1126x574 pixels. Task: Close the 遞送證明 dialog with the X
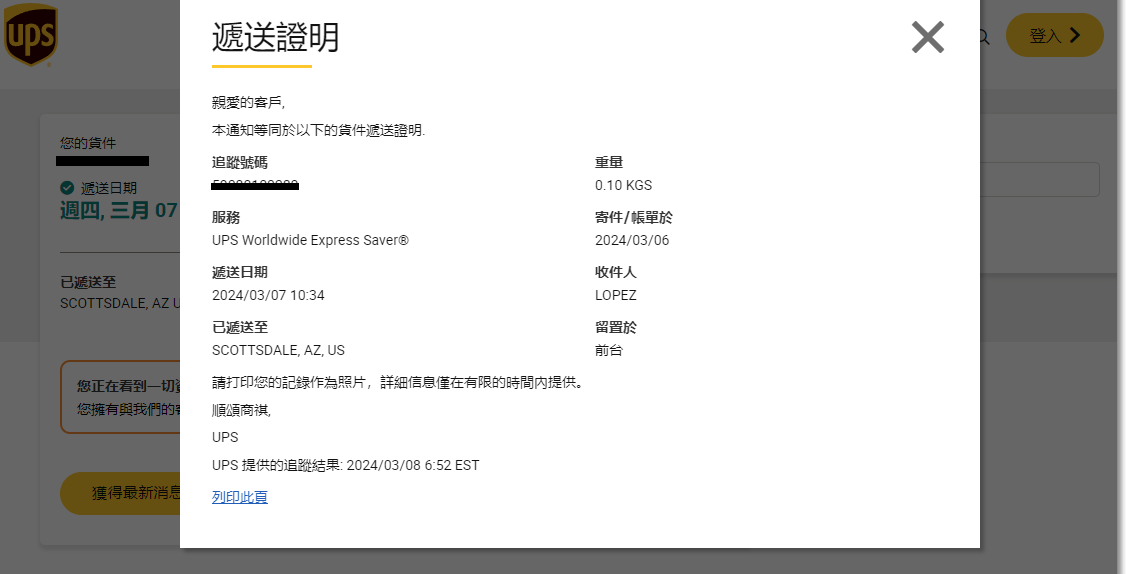pyautogui.click(x=927, y=37)
